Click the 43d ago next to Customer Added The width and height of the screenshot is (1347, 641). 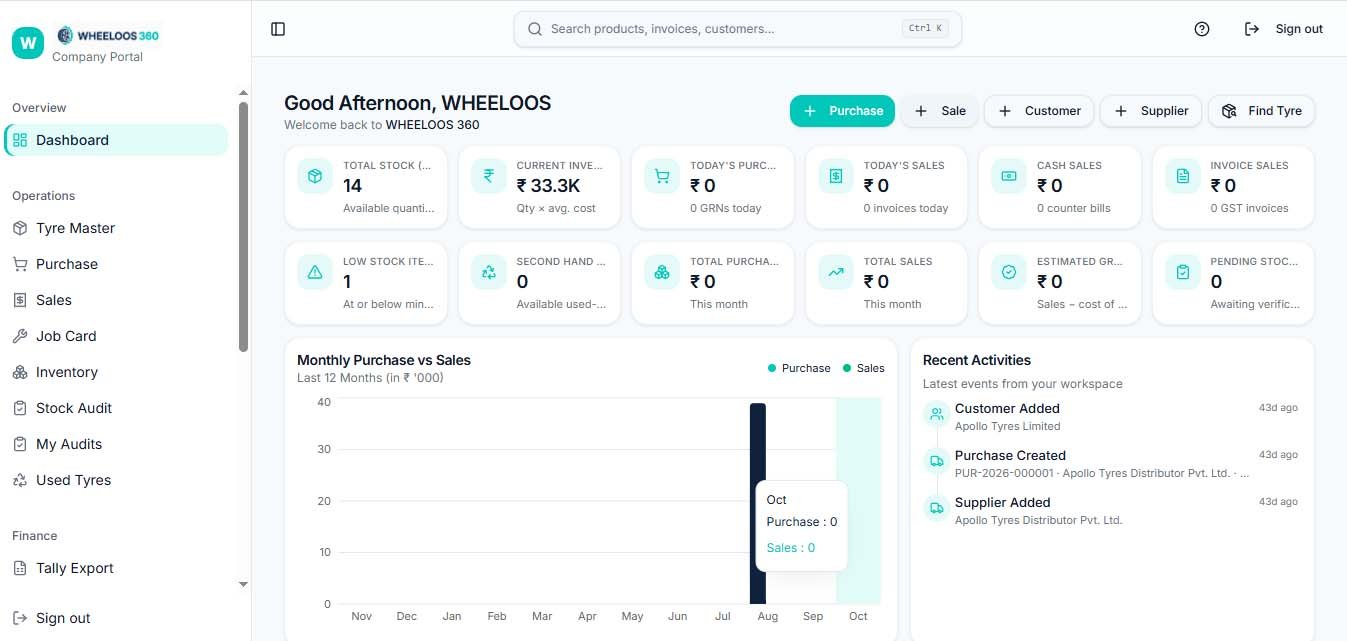[x=1278, y=408]
